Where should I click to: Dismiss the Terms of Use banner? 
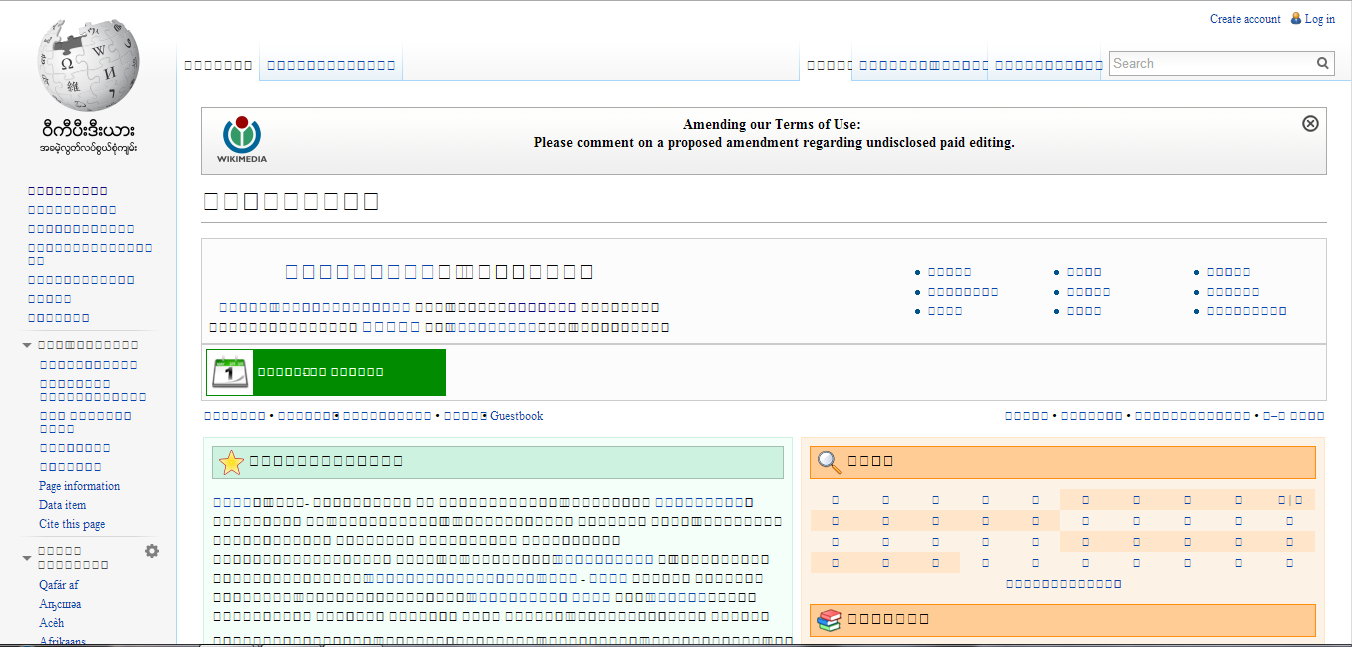click(1310, 123)
